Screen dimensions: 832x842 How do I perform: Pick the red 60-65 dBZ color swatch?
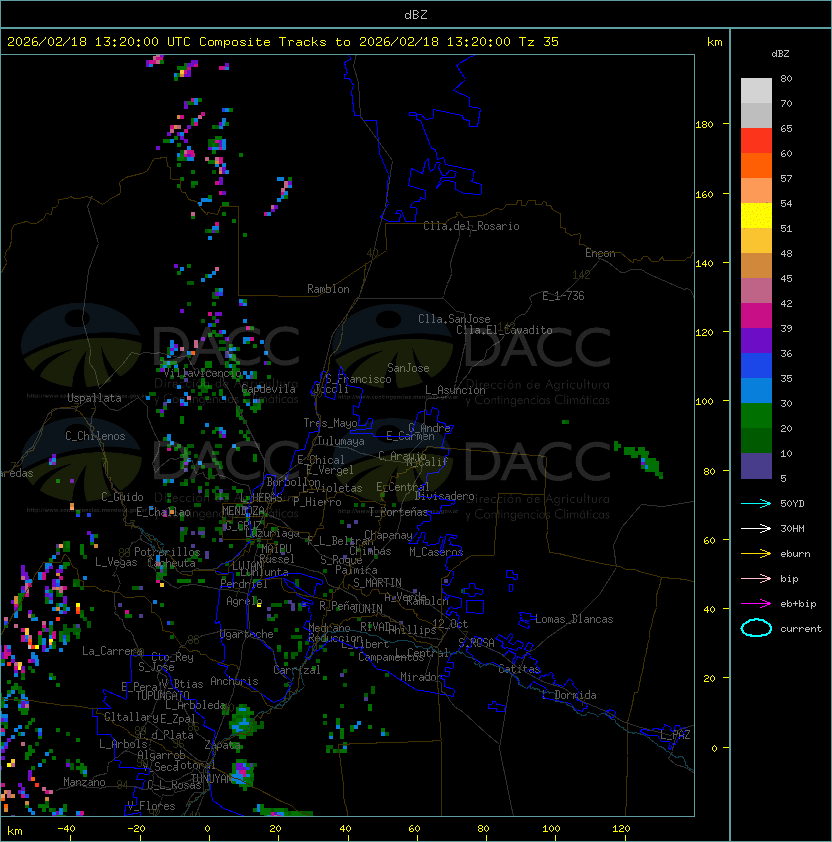(x=756, y=141)
